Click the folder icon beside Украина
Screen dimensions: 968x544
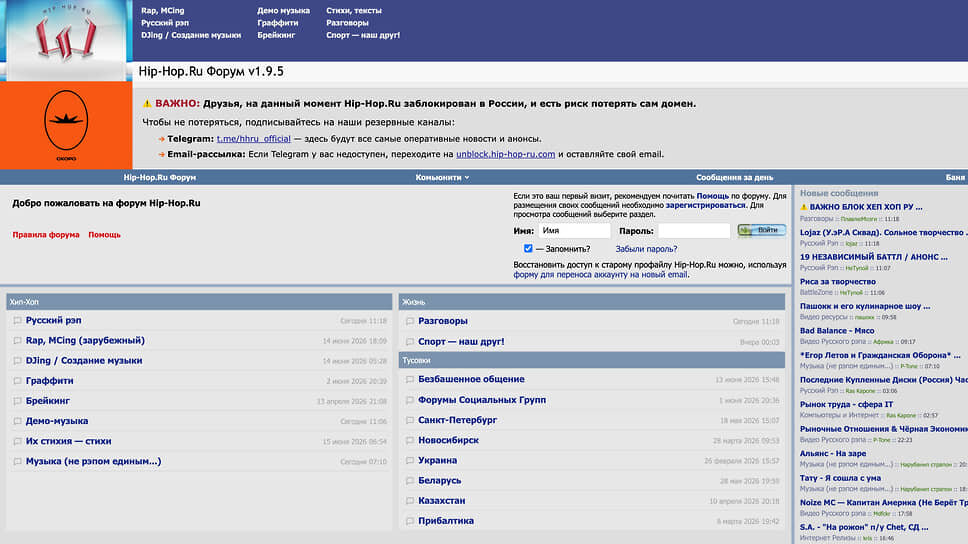(x=410, y=461)
